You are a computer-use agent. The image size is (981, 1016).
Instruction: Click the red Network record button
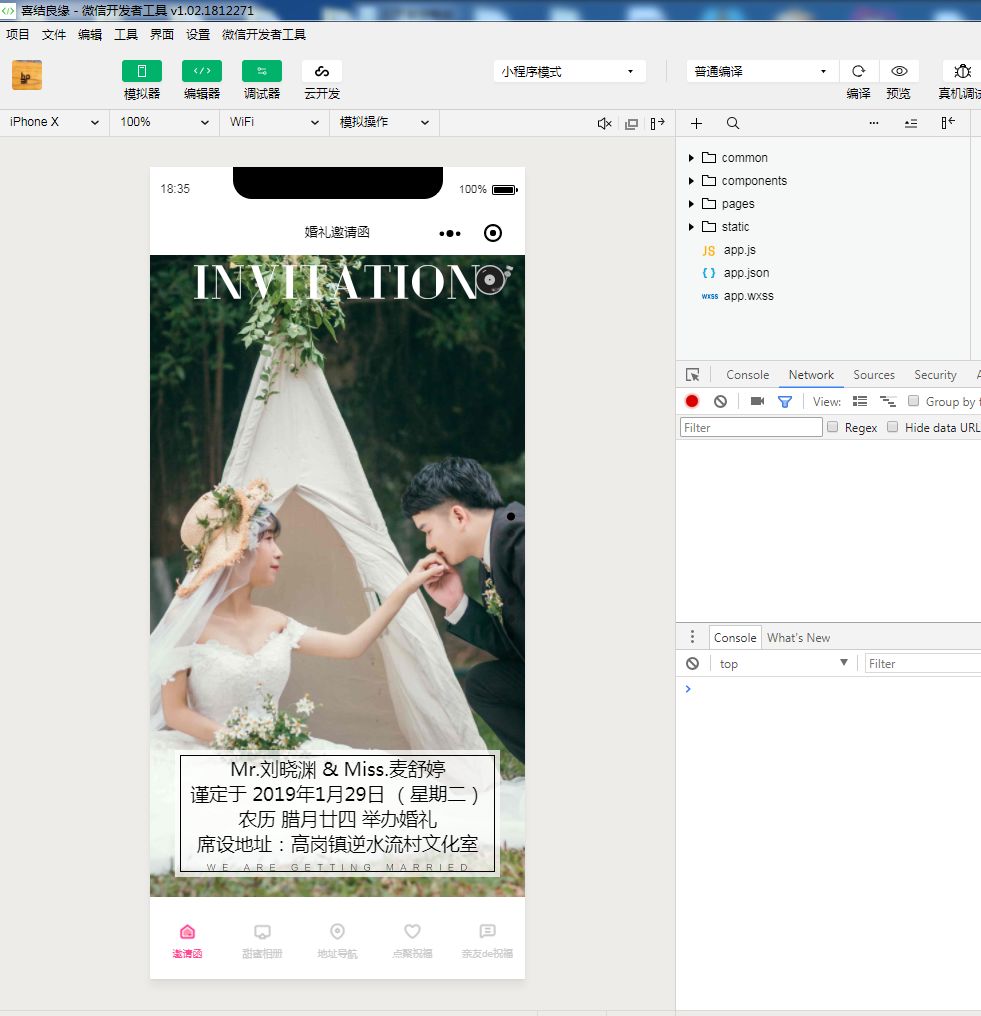click(x=692, y=401)
